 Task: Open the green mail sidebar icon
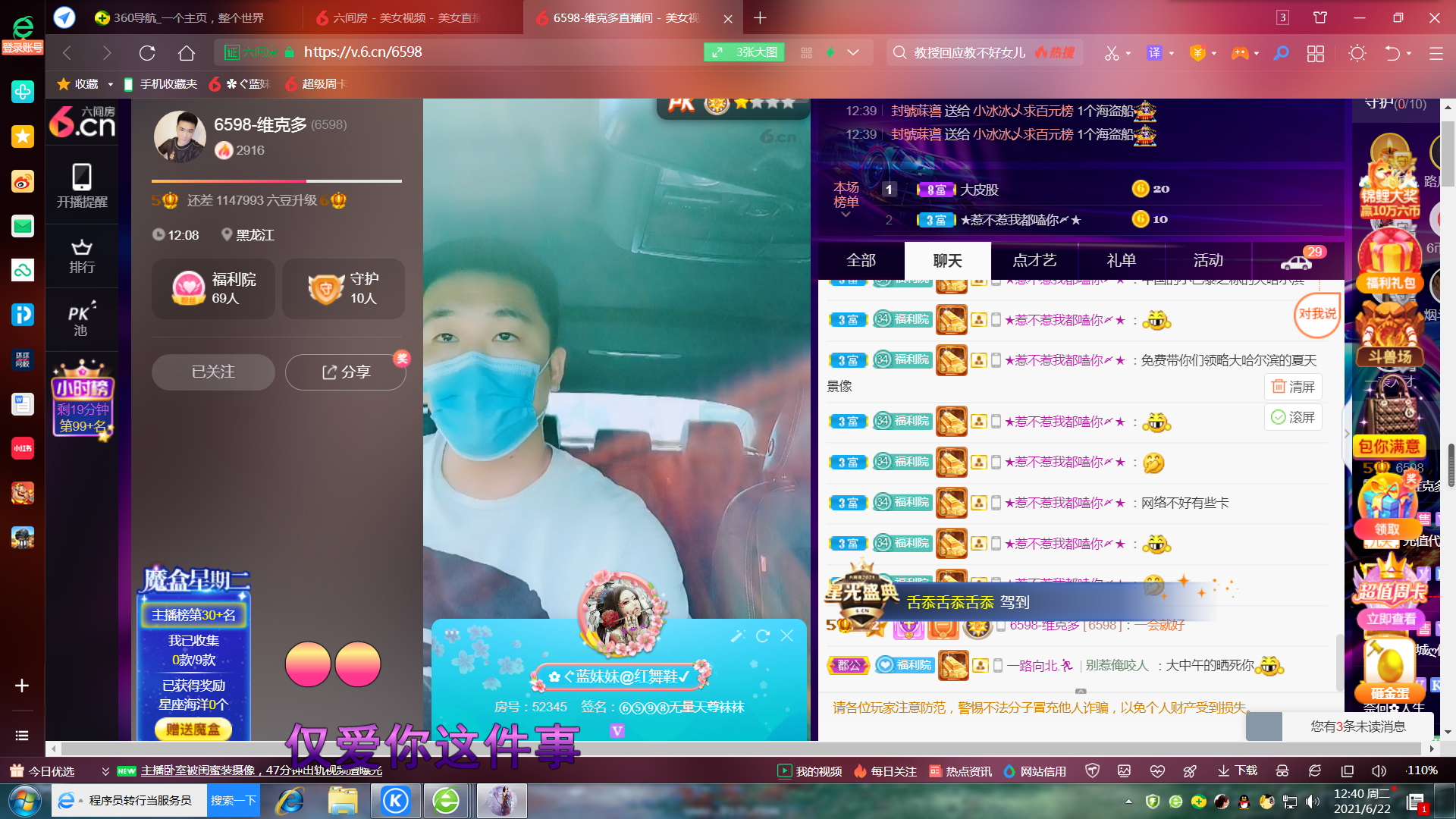coord(23,226)
